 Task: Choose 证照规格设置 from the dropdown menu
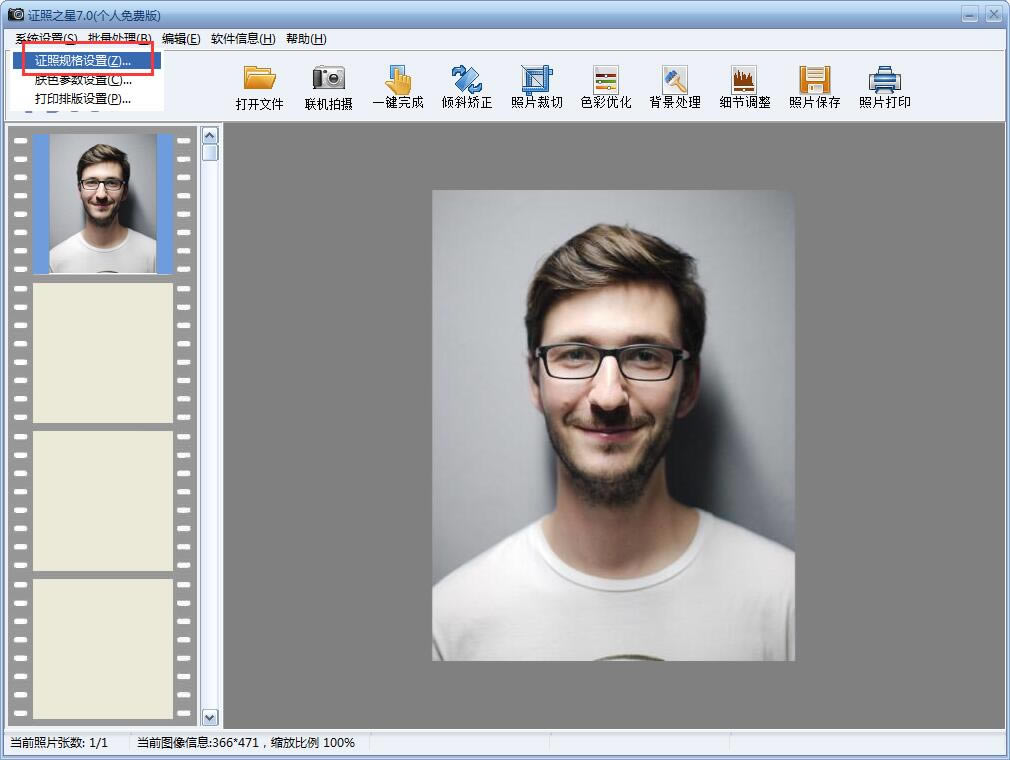click(x=83, y=61)
